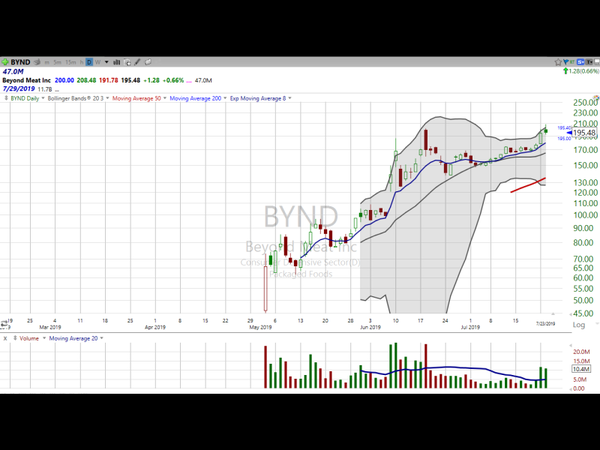This screenshot has width=600, height=450.
Task: Open the drawing tools pencil icon
Action: [137, 62]
